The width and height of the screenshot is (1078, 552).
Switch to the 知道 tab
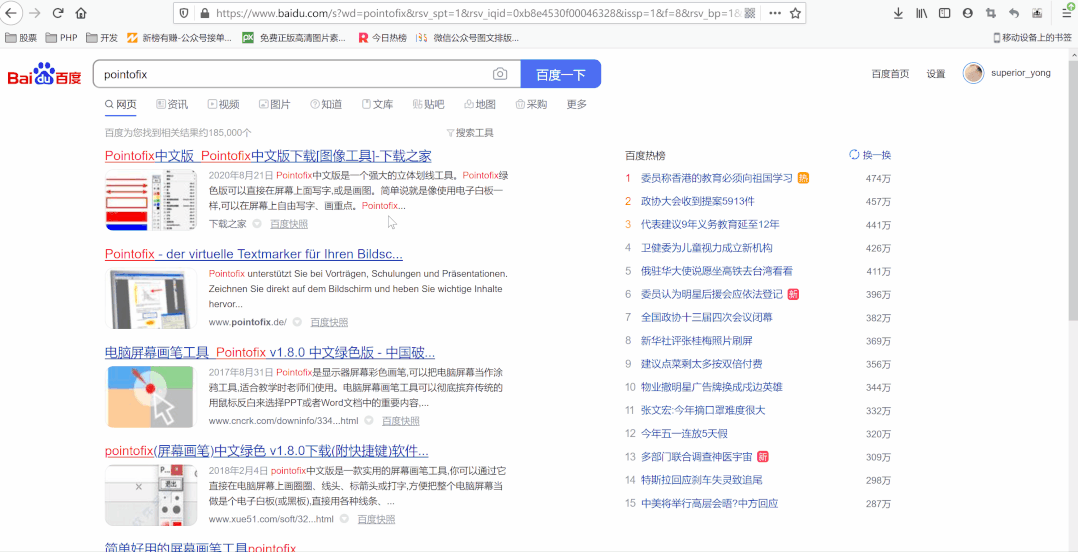(x=326, y=104)
